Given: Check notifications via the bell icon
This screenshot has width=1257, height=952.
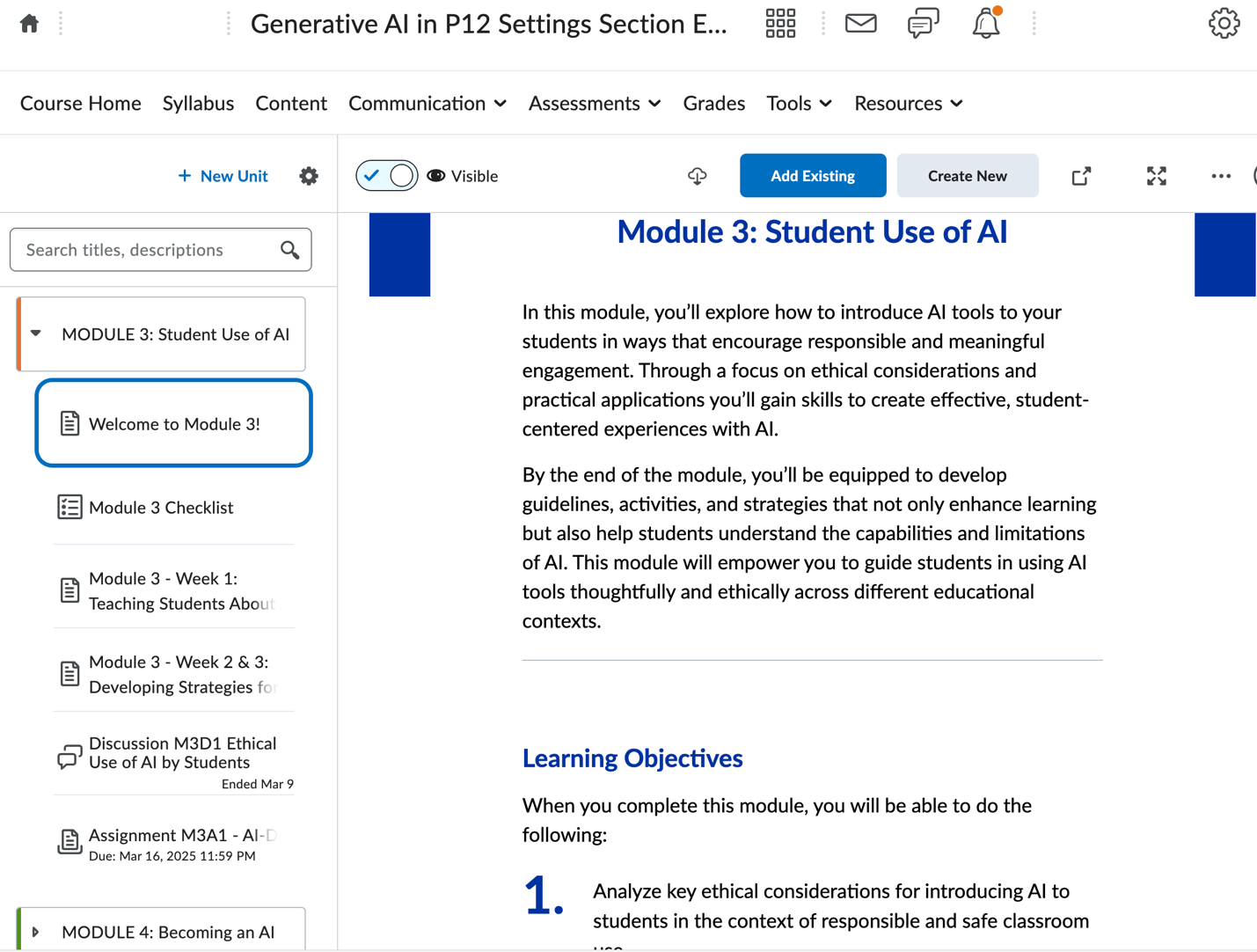Looking at the screenshot, I should point(985,24).
